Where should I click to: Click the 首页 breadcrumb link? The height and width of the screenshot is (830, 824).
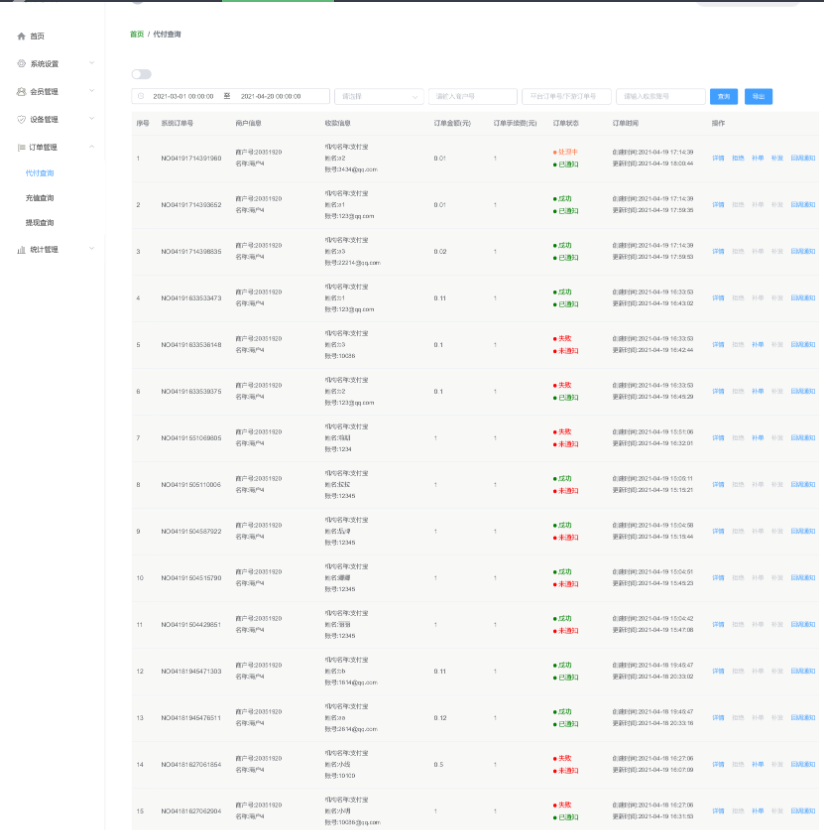[137, 35]
